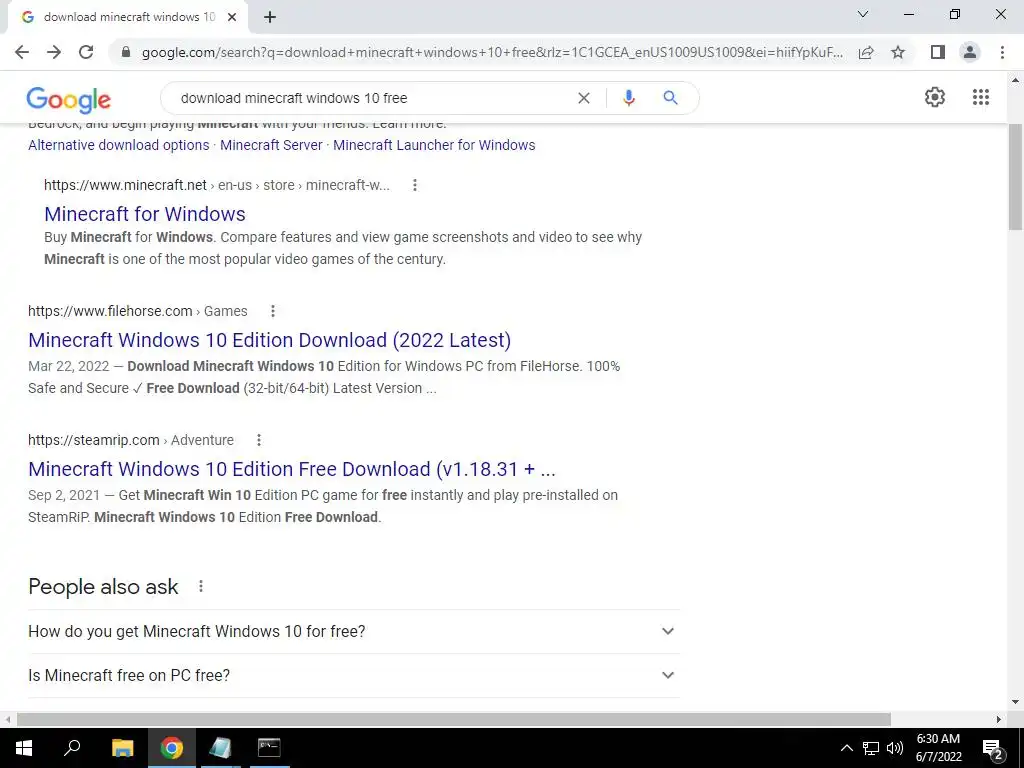Open Windows taskbar search
The width and height of the screenshot is (1024, 768).
click(72, 748)
